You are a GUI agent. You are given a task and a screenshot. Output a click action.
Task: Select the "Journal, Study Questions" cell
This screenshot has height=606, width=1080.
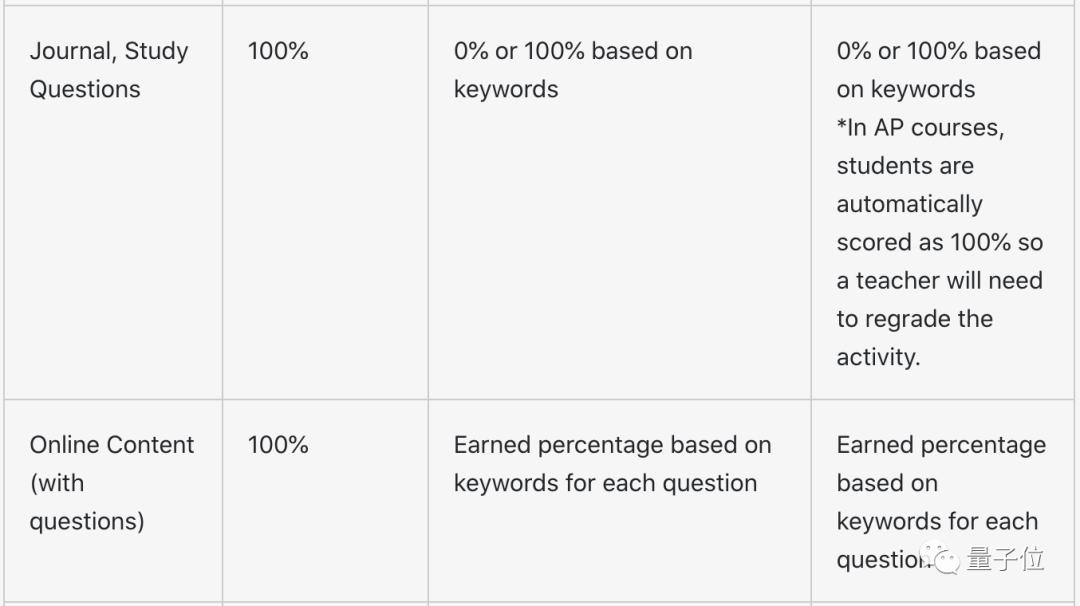click(x=109, y=70)
